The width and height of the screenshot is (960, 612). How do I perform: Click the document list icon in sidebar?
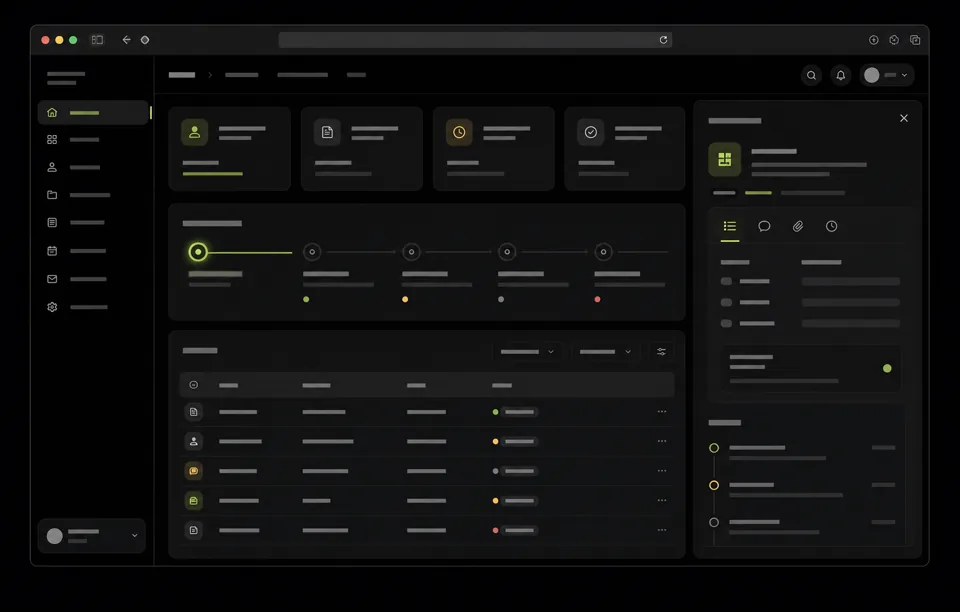(x=52, y=223)
